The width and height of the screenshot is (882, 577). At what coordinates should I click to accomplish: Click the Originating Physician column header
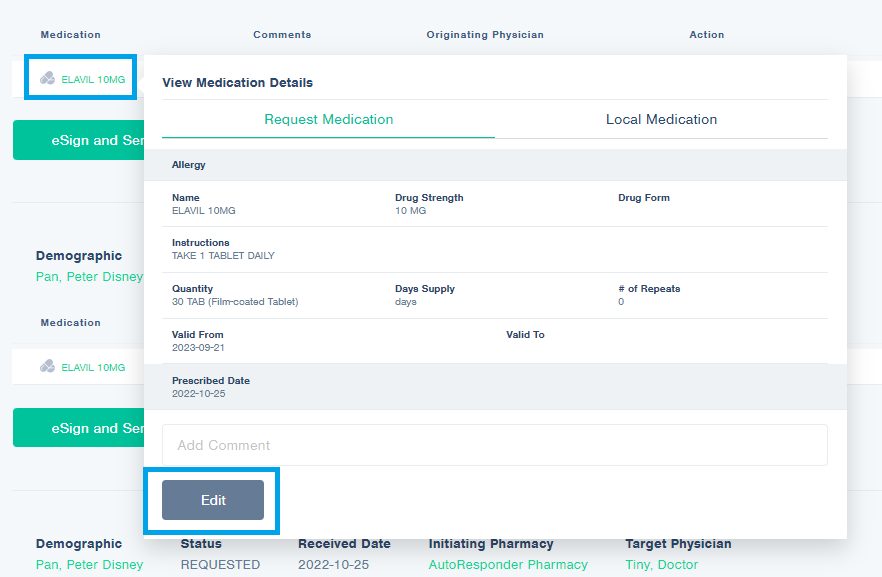tap(485, 35)
